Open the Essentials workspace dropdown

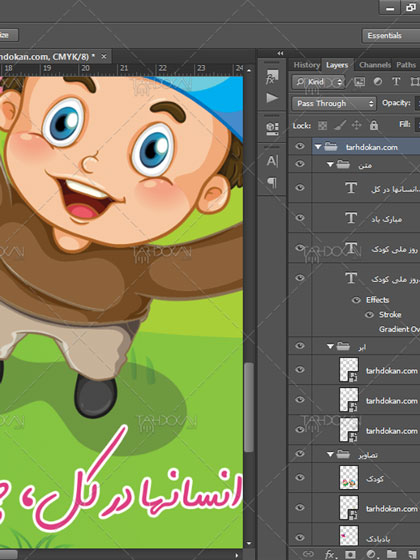coord(391,35)
